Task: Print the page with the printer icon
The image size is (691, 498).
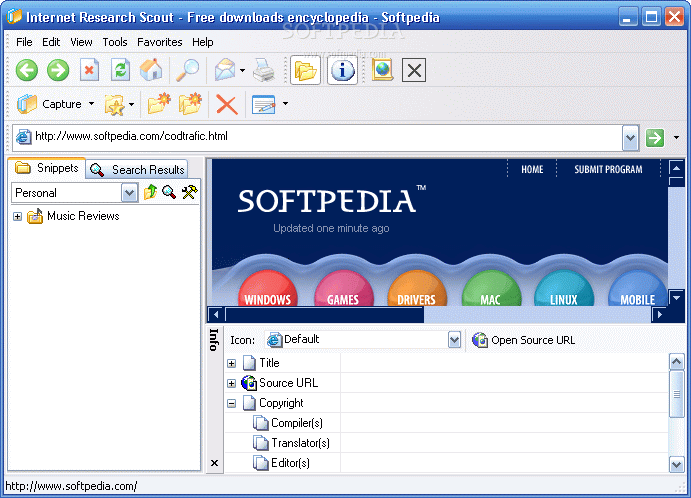Action: pos(264,70)
